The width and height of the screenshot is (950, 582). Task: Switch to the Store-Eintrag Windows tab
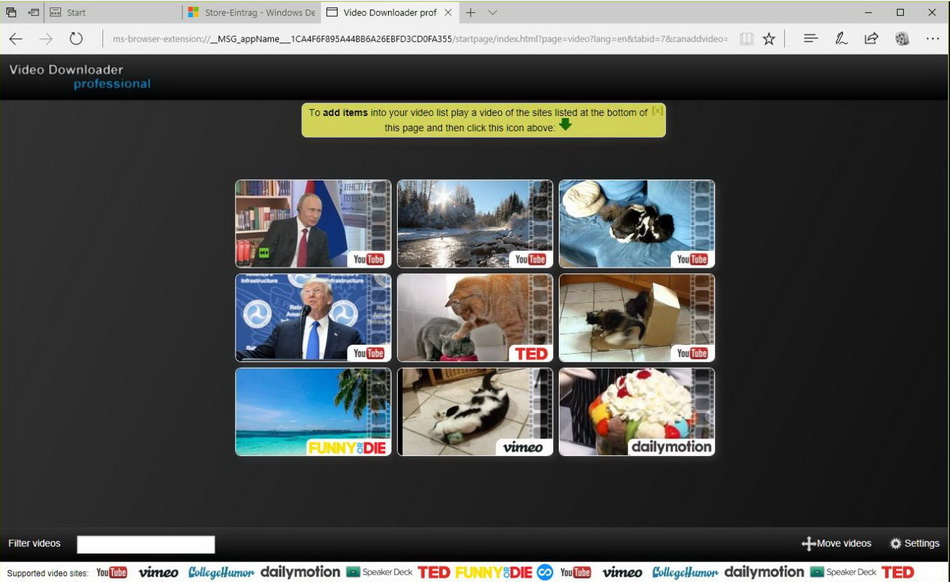click(250, 12)
